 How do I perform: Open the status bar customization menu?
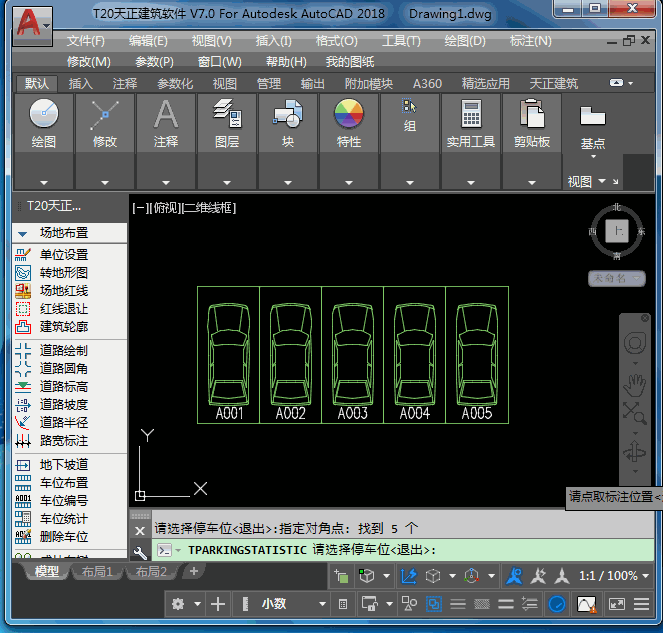click(641, 604)
